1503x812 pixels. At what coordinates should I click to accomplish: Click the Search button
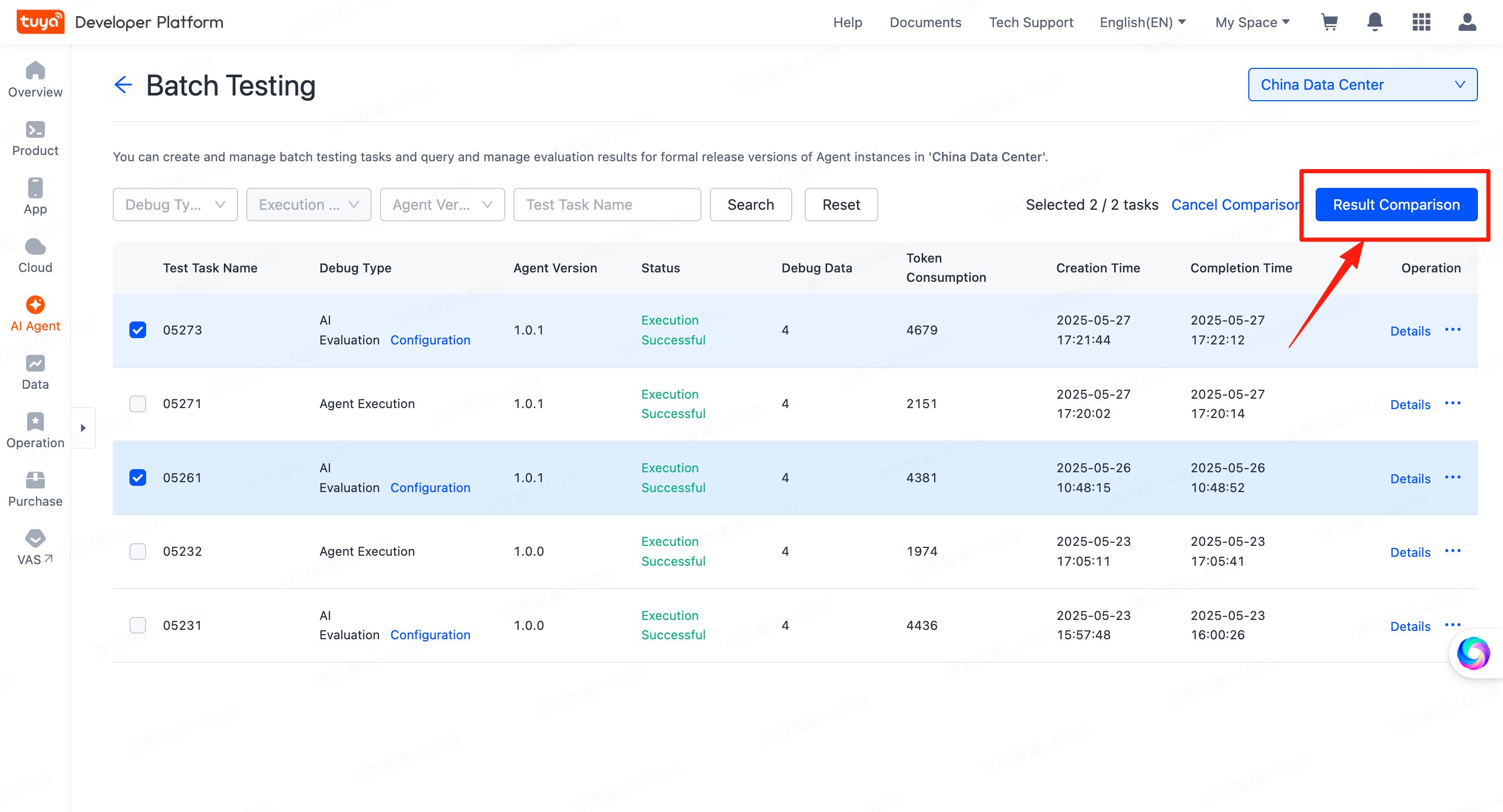[x=750, y=205]
